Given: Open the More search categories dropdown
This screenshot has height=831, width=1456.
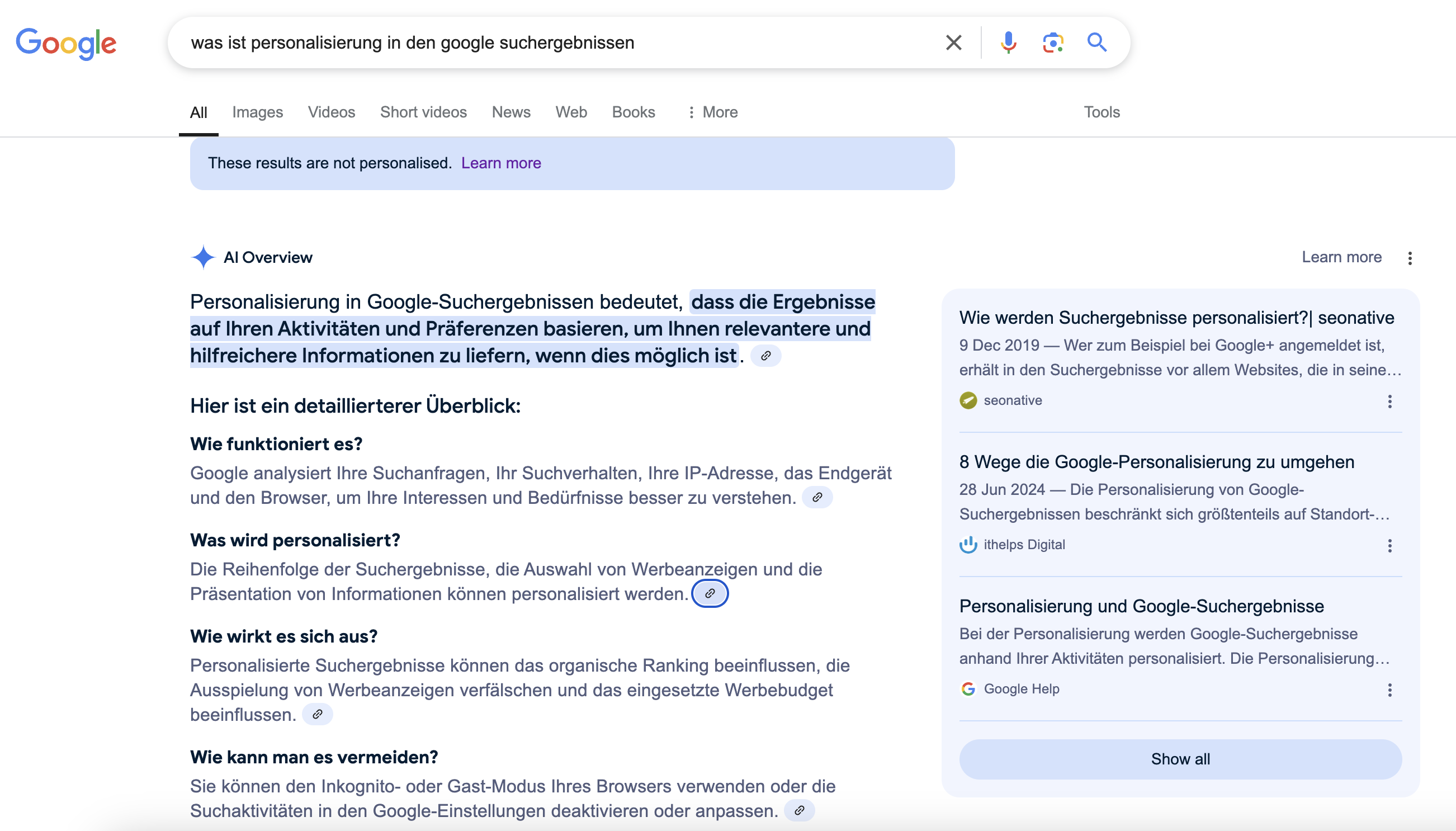Looking at the screenshot, I should pos(712,112).
